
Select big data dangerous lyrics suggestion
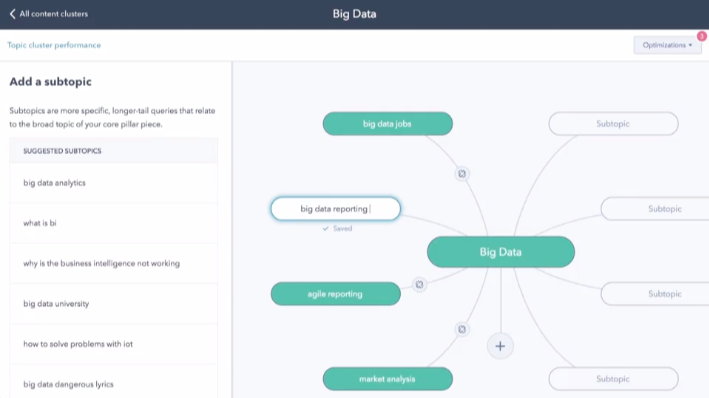113,384
